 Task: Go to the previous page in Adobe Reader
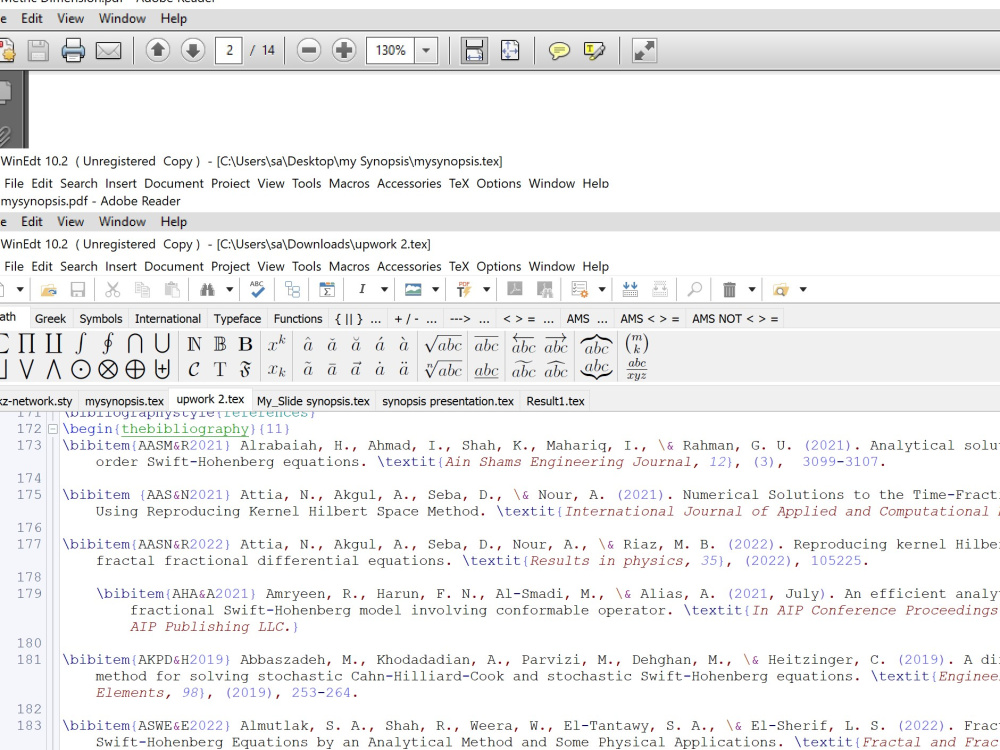pos(158,50)
